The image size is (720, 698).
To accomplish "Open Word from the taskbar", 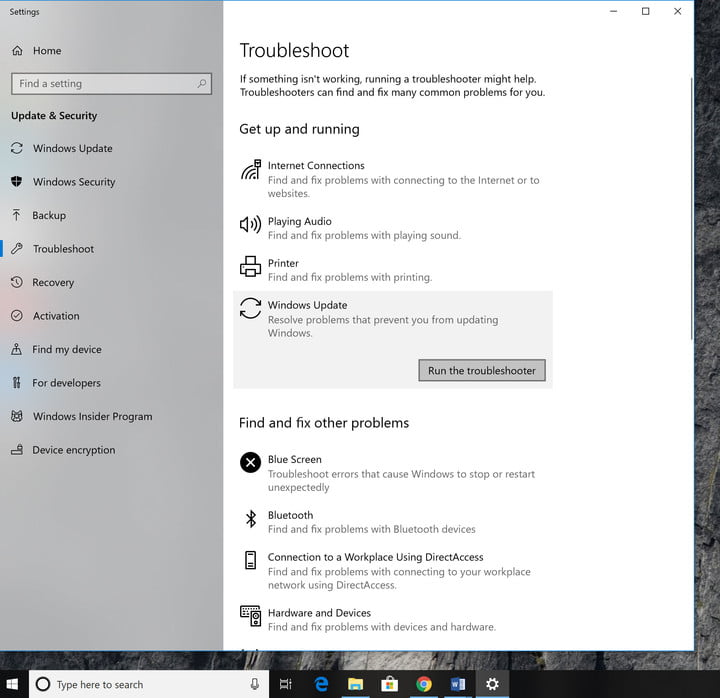I will click(x=458, y=684).
